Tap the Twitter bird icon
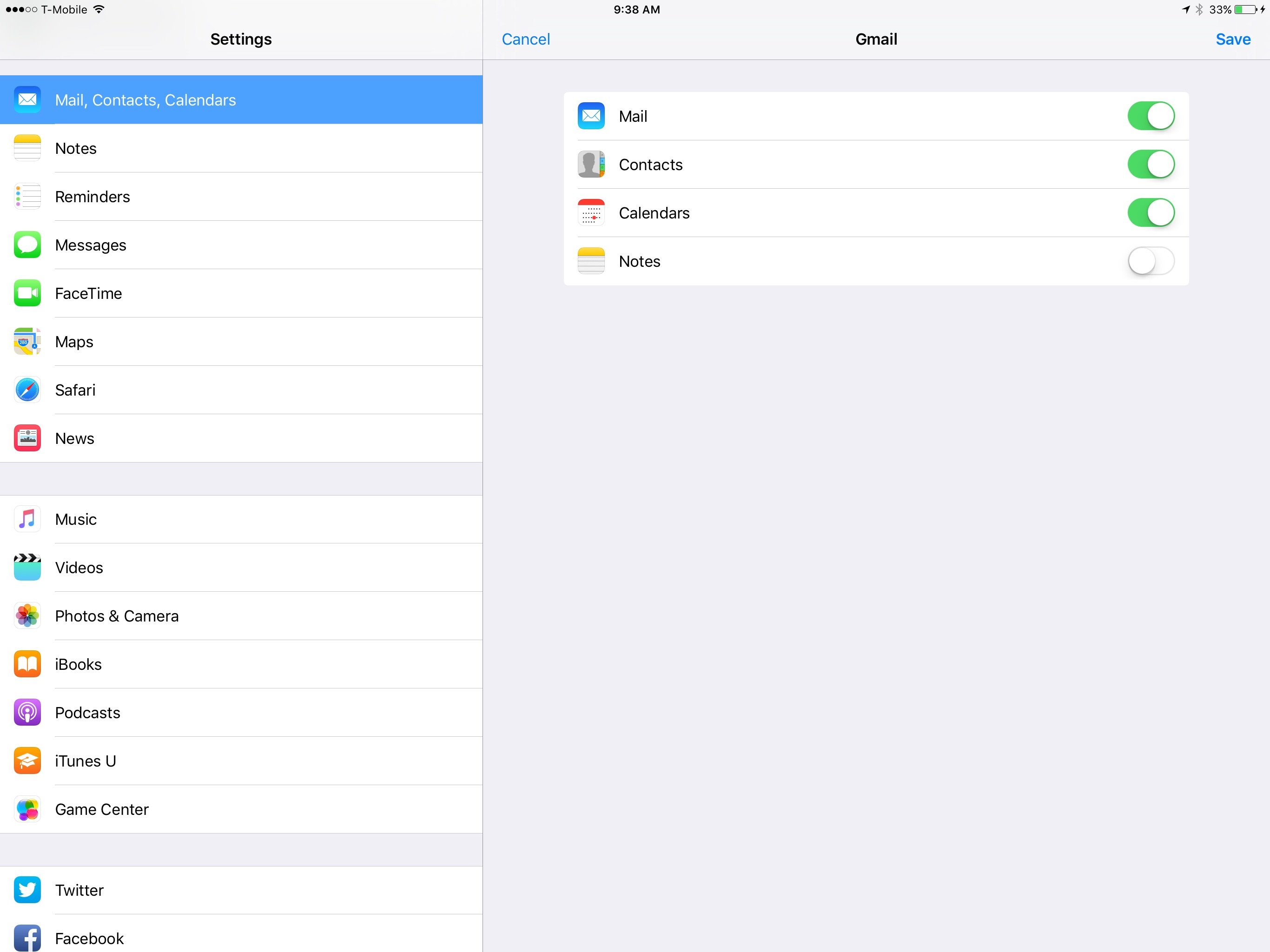This screenshot has width=1270, height=952. (x=27, y=889)
